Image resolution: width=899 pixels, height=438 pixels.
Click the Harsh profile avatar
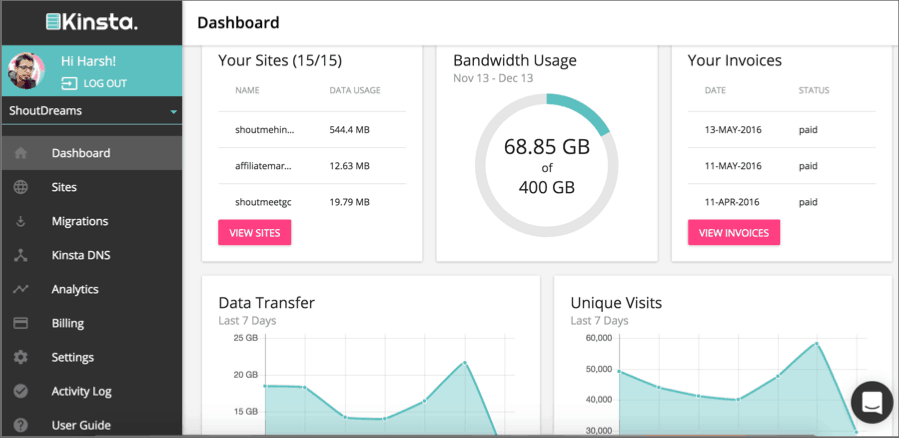coord(26,71)
